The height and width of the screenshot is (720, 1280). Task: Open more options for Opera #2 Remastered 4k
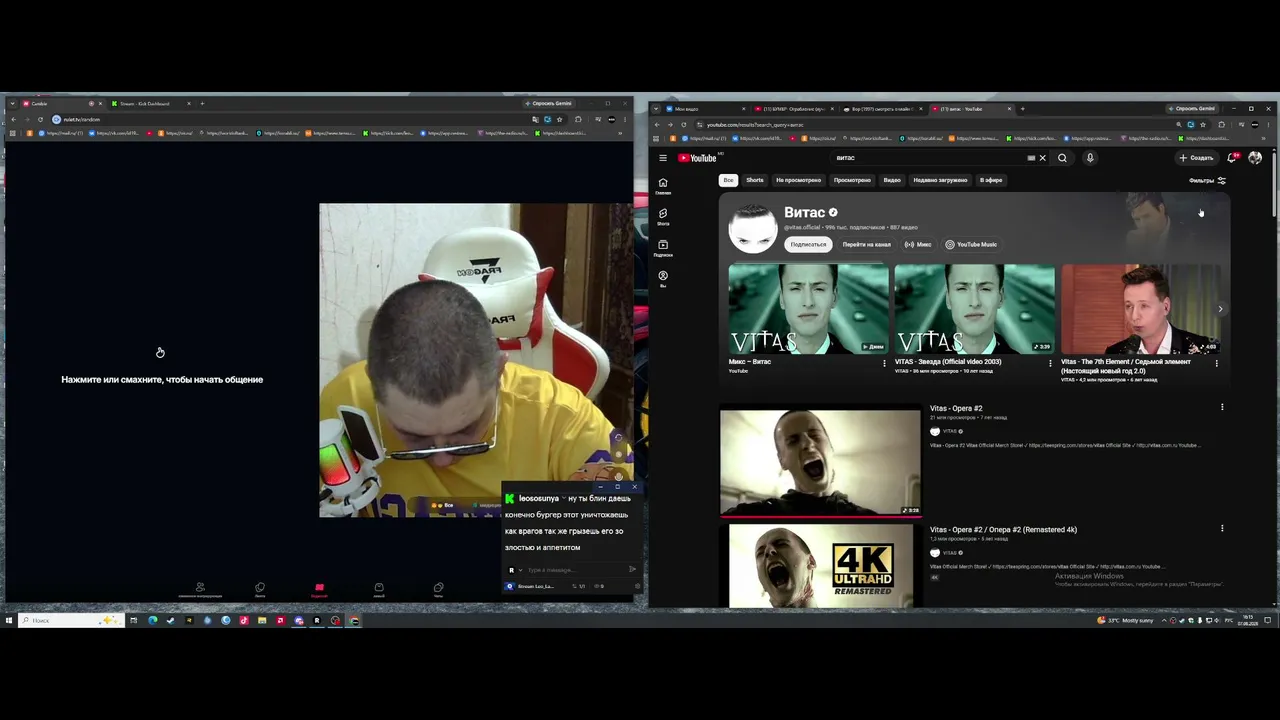click(x=1222, y=528)
